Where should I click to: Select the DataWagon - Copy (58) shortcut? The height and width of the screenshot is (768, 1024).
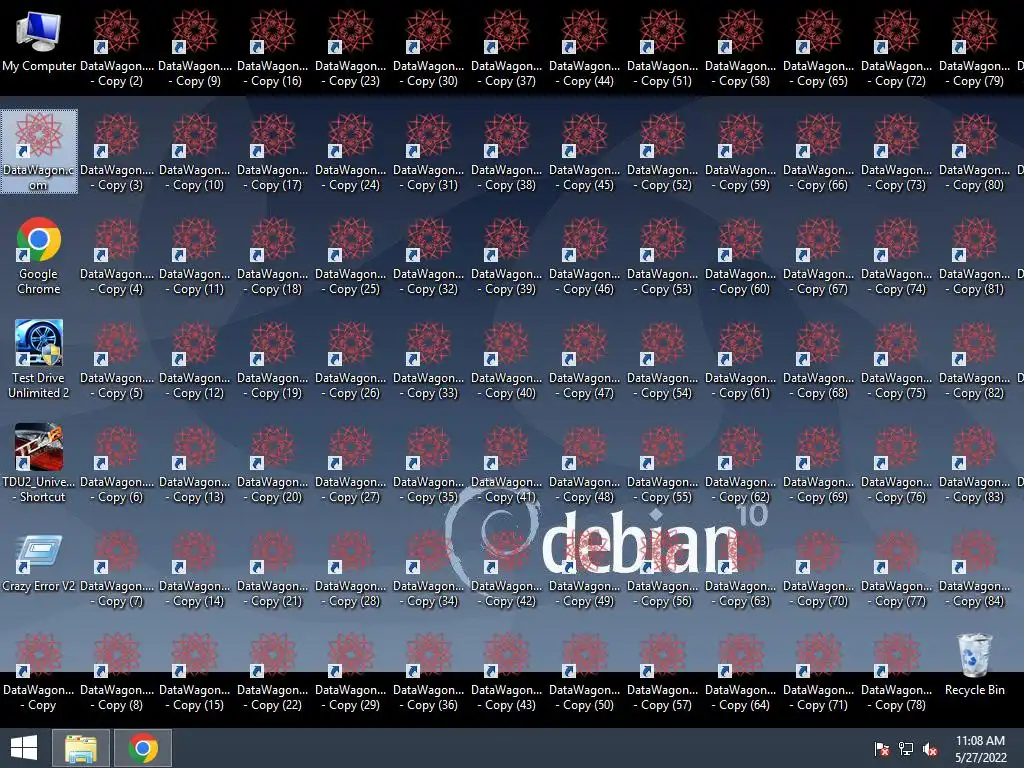(x=741, y=48)
